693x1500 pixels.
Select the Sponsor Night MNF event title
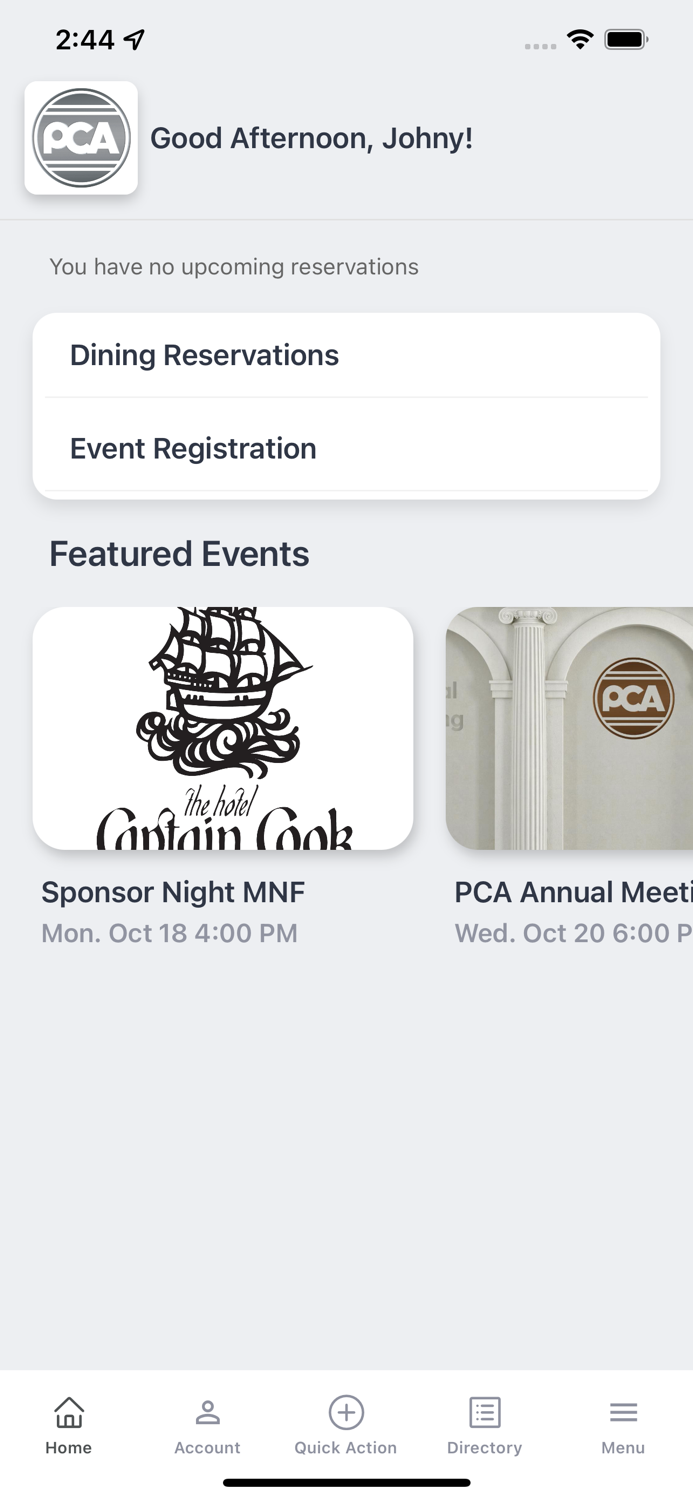pos(172,892)
